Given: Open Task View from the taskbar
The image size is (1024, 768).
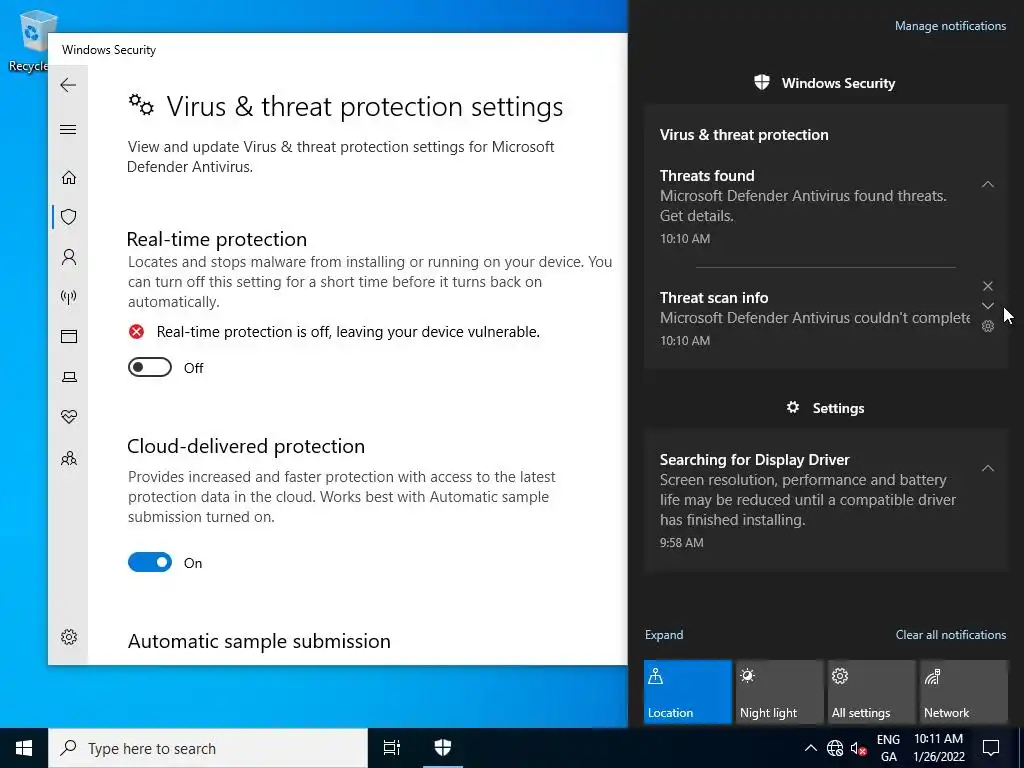Looking at the screenshot, I should pos(392,748).
